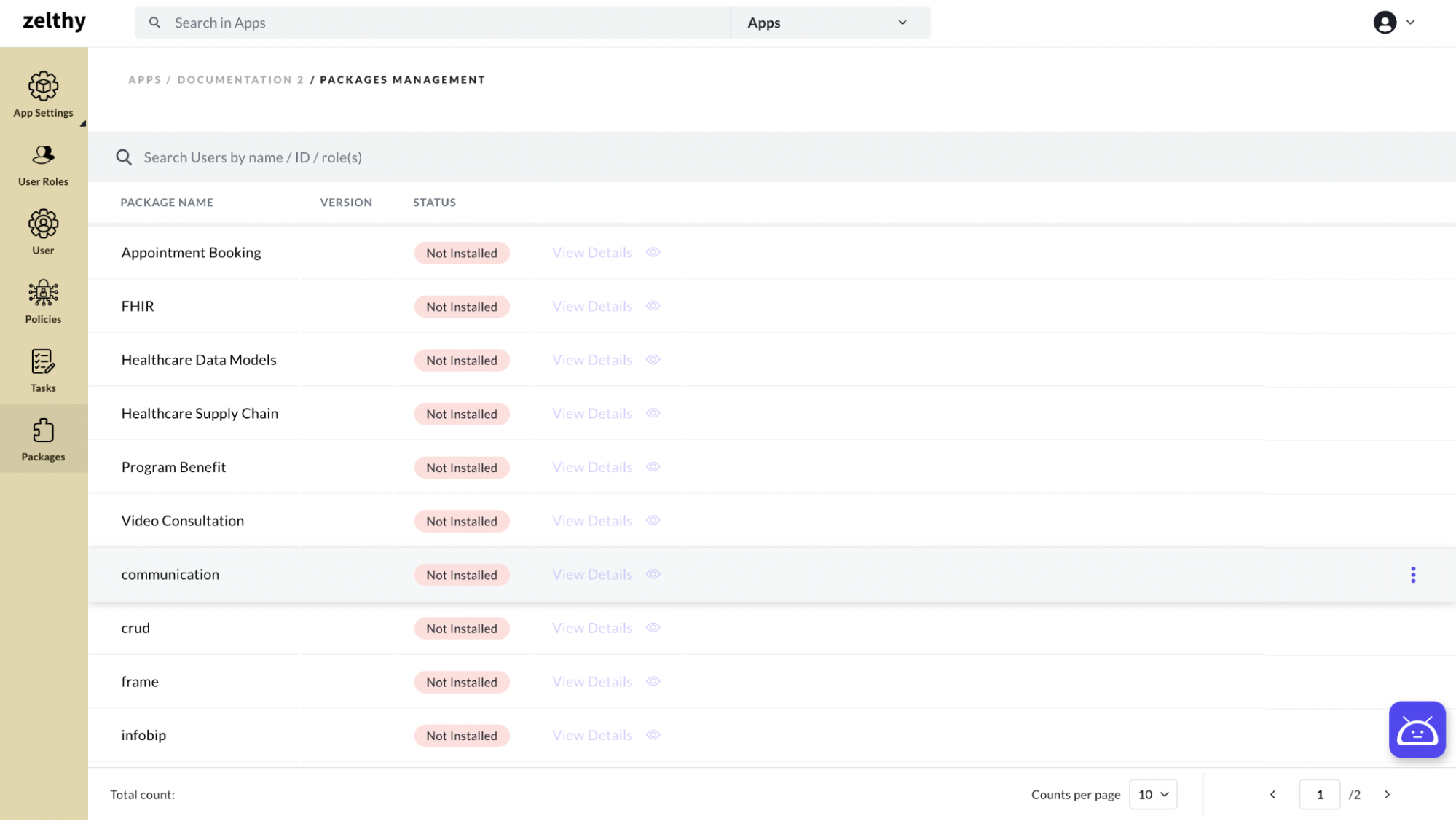View Details for Video Consultation
The image size is (1456, 821).
592,520
